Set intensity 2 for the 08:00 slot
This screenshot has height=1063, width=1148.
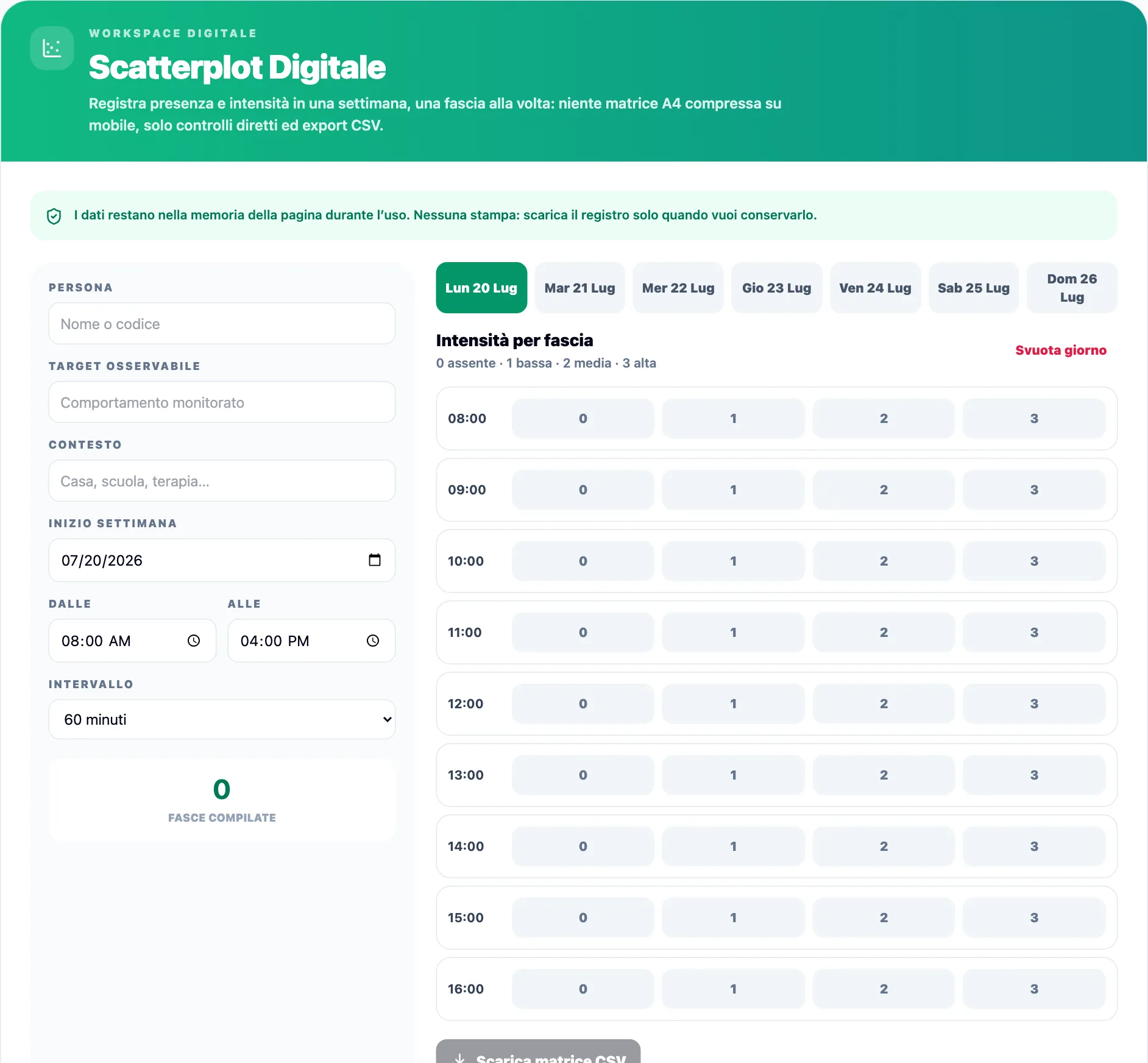click(x=884, y=418)
